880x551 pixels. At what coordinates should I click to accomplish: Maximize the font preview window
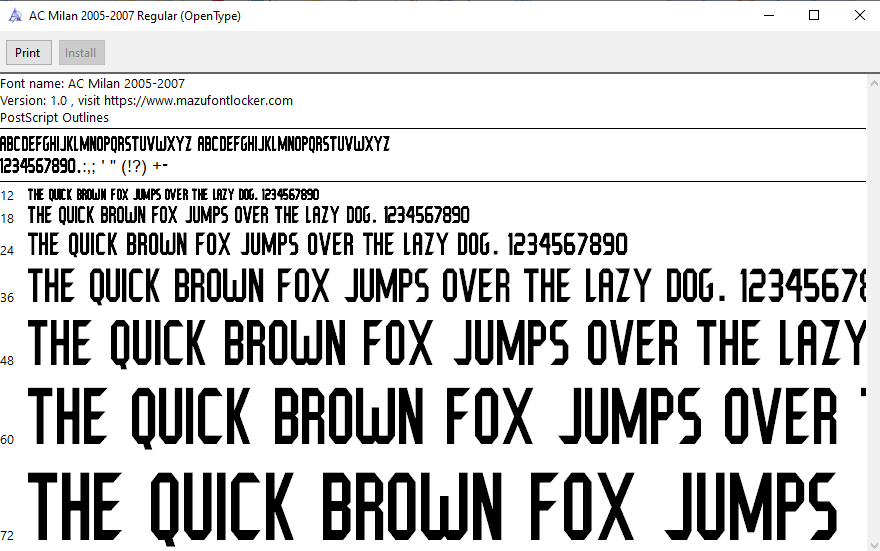point(814,16)
